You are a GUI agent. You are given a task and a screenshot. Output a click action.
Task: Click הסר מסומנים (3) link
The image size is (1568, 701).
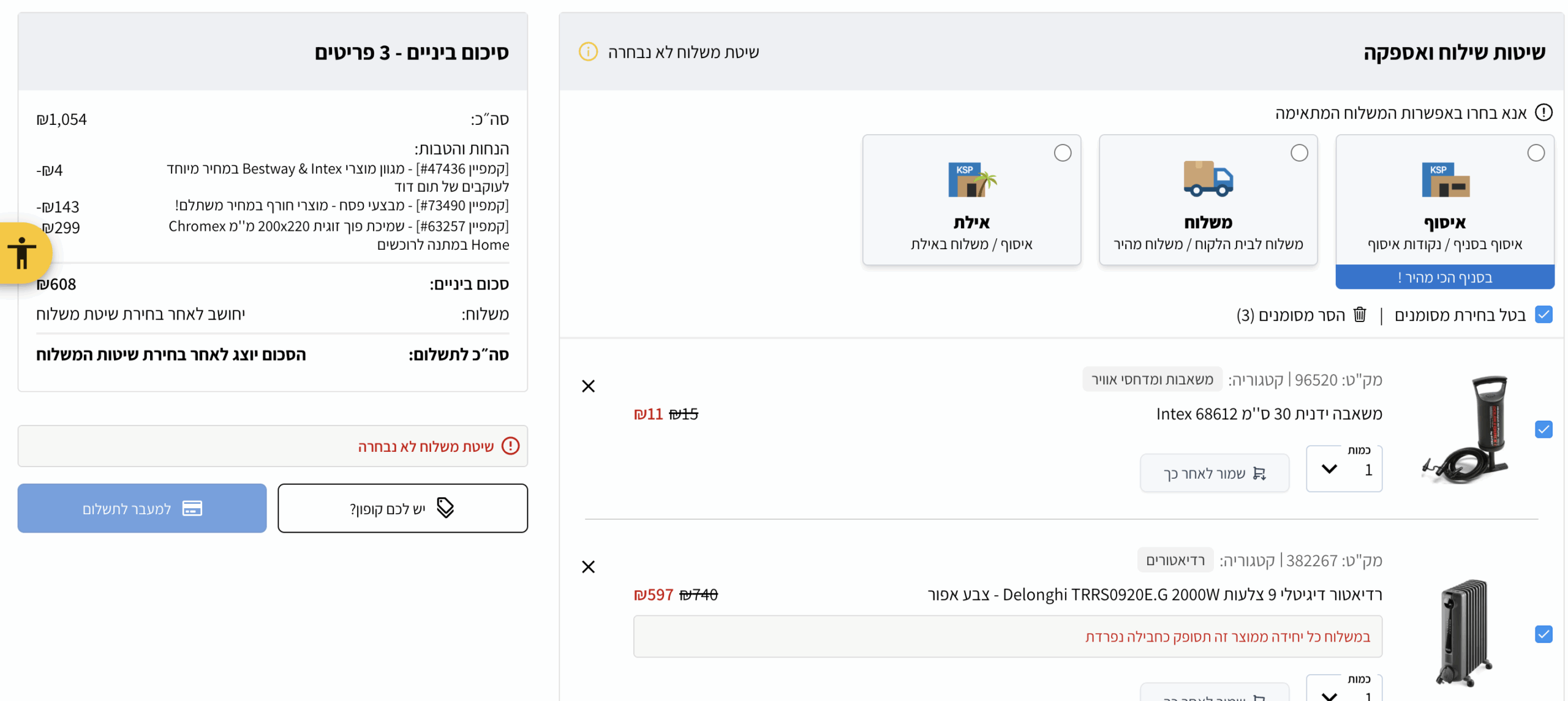[1290, 315]
